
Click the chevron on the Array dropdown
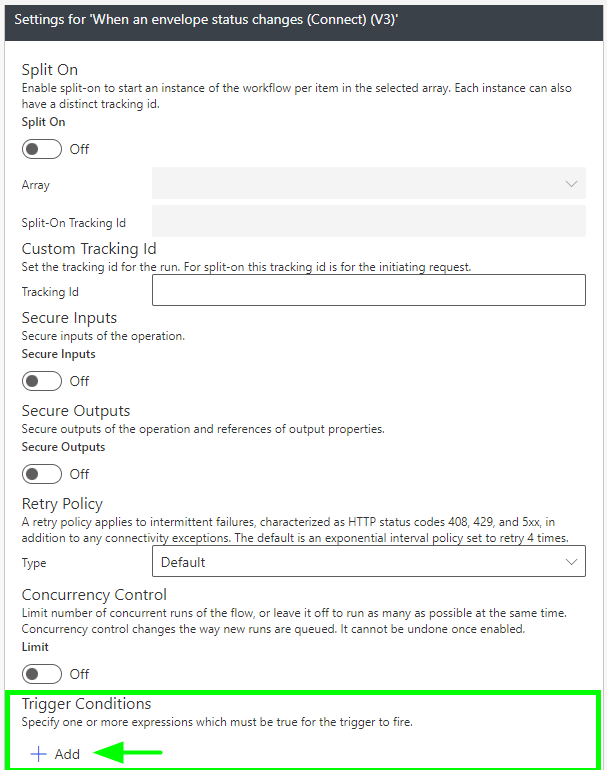[x=571, y=184]
